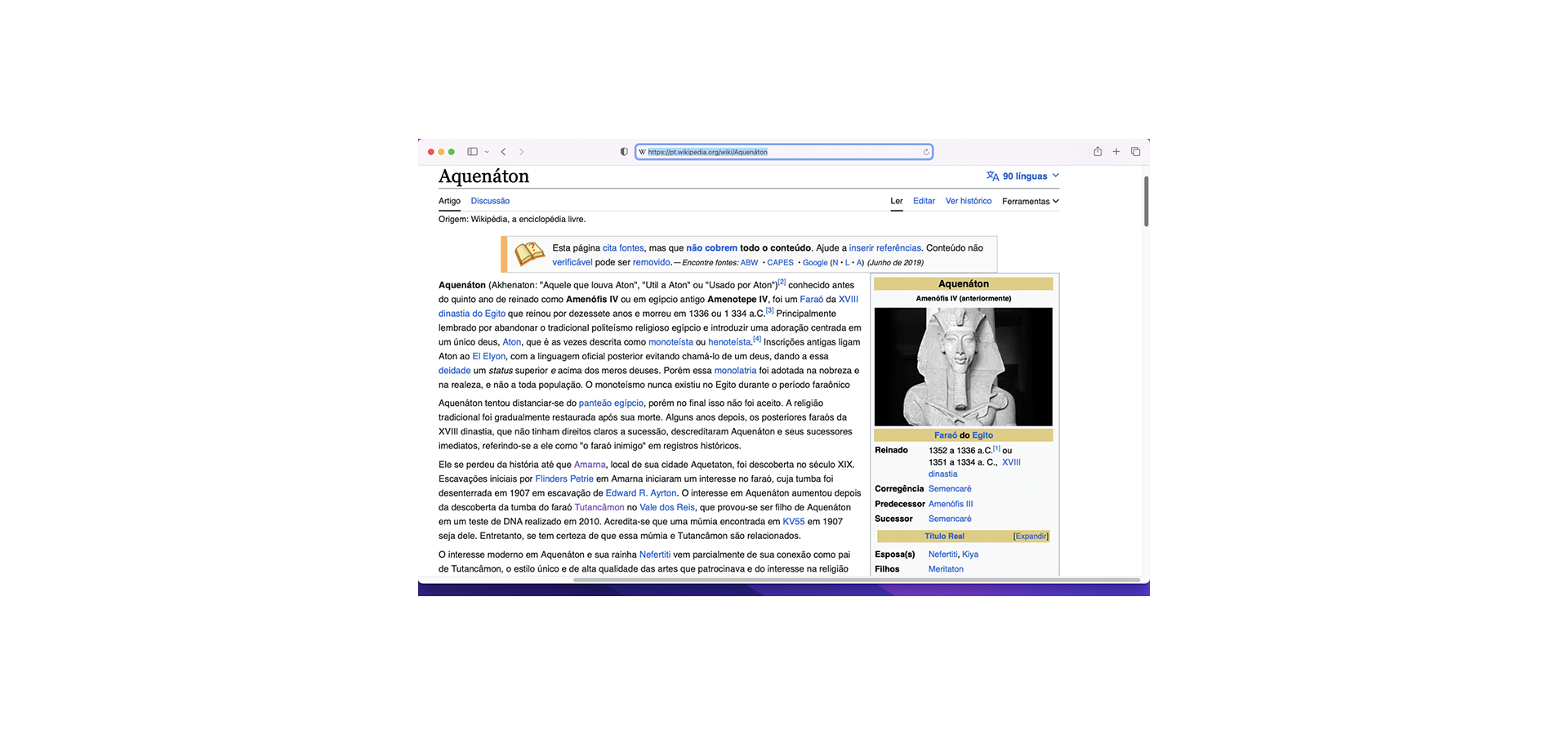Expand the Título Real infobox section

click(1031, 537)
